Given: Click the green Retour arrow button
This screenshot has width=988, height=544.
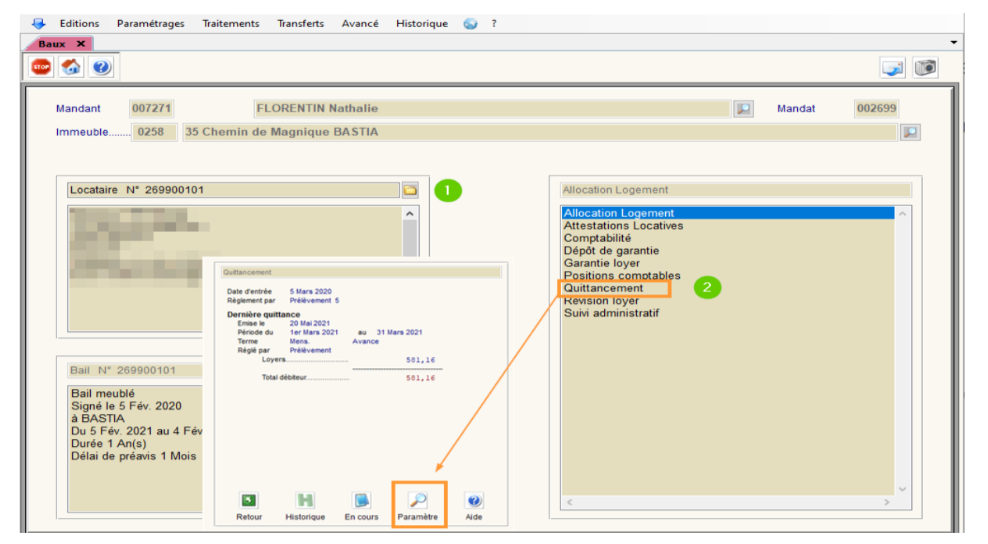Looking at the screenshot, I should tap(249, 500).
